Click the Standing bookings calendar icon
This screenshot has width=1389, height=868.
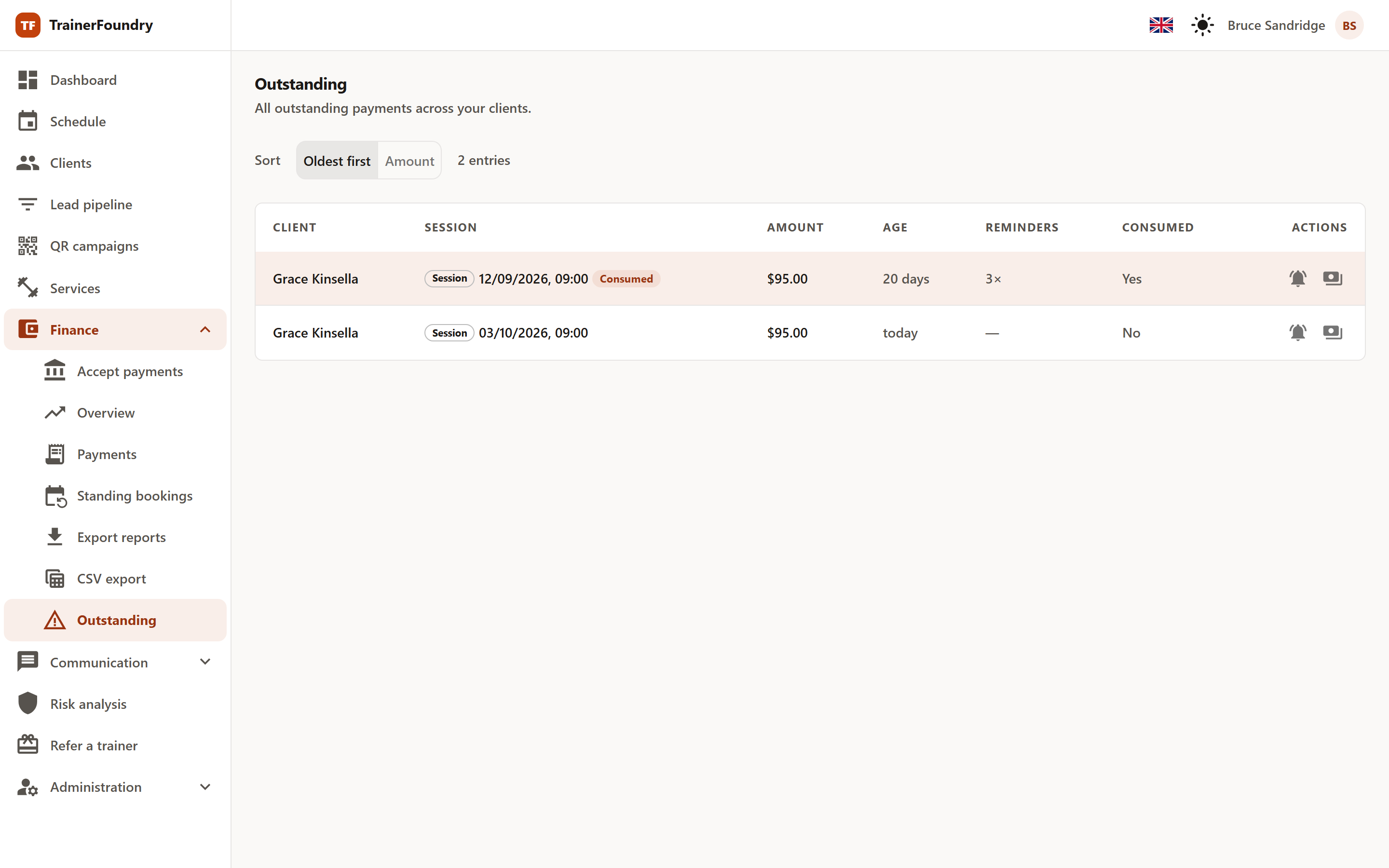point(55,496)
